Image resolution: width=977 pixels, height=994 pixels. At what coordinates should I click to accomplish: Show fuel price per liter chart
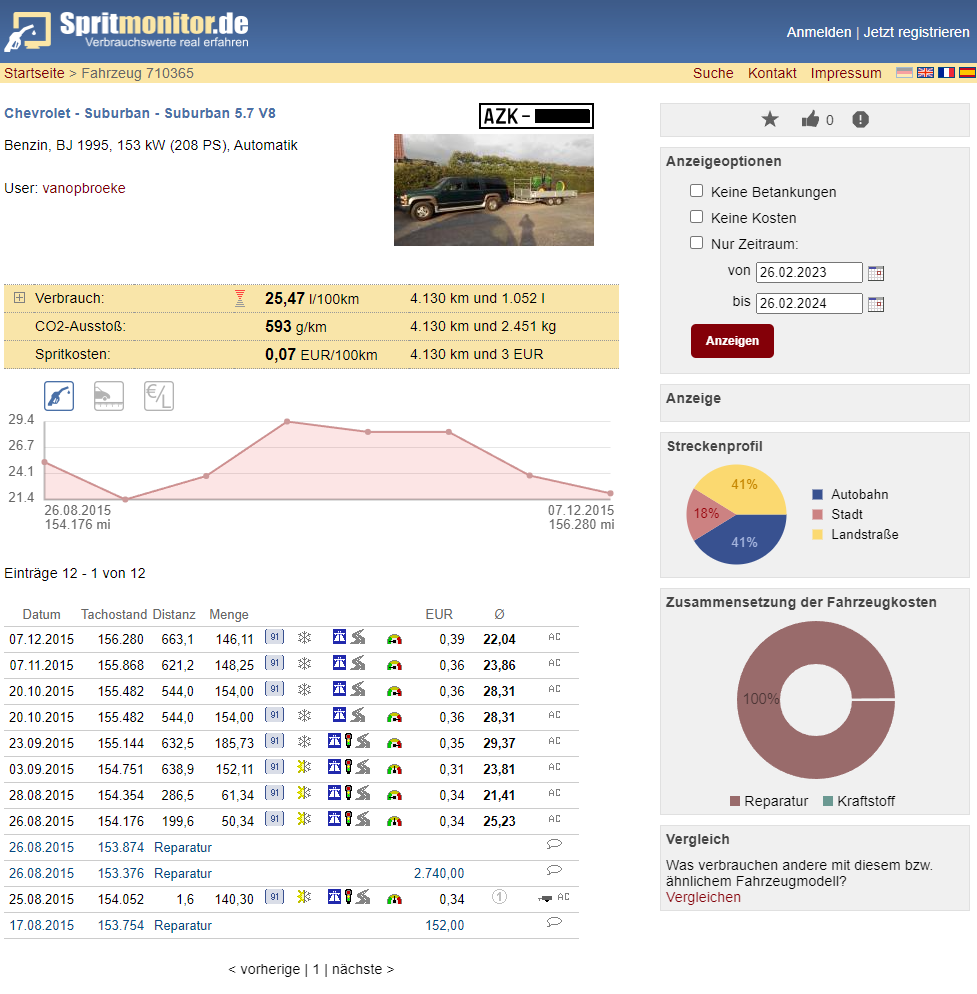tap(159, 396)
